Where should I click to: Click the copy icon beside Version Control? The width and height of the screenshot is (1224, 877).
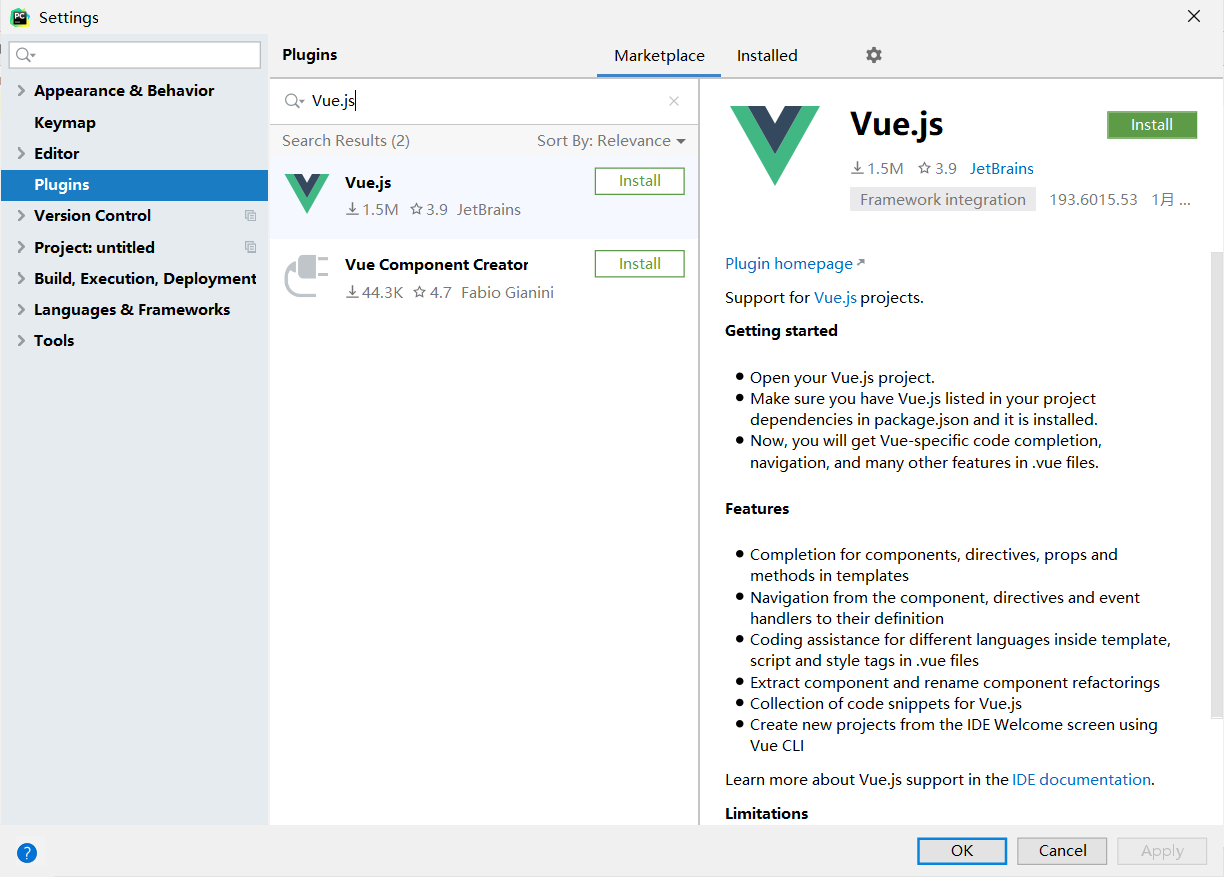pos(250,216)
